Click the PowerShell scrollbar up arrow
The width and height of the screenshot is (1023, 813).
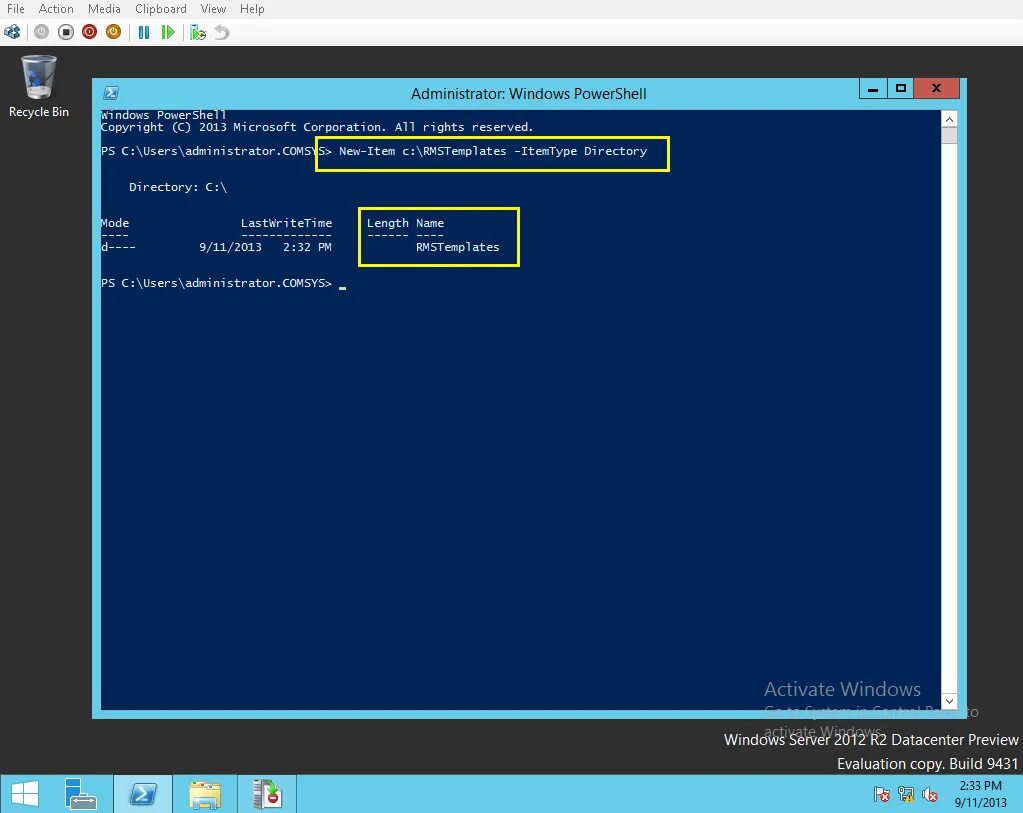[x=949, y=119]
